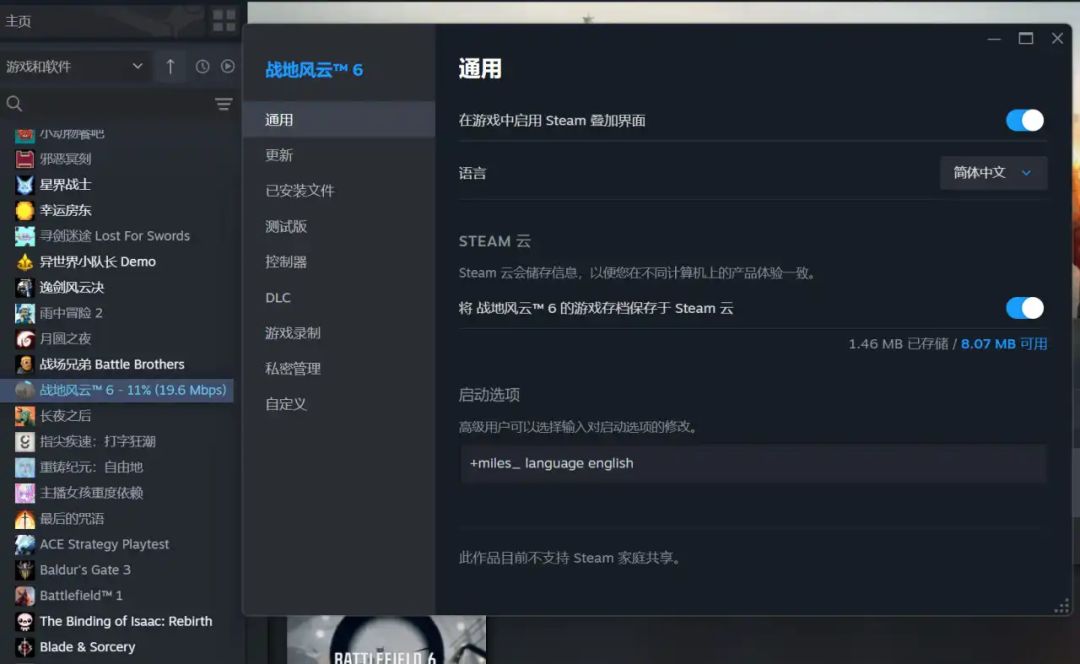Click the 主页 home link
The image size is (1080, 664).
[18, 21]
